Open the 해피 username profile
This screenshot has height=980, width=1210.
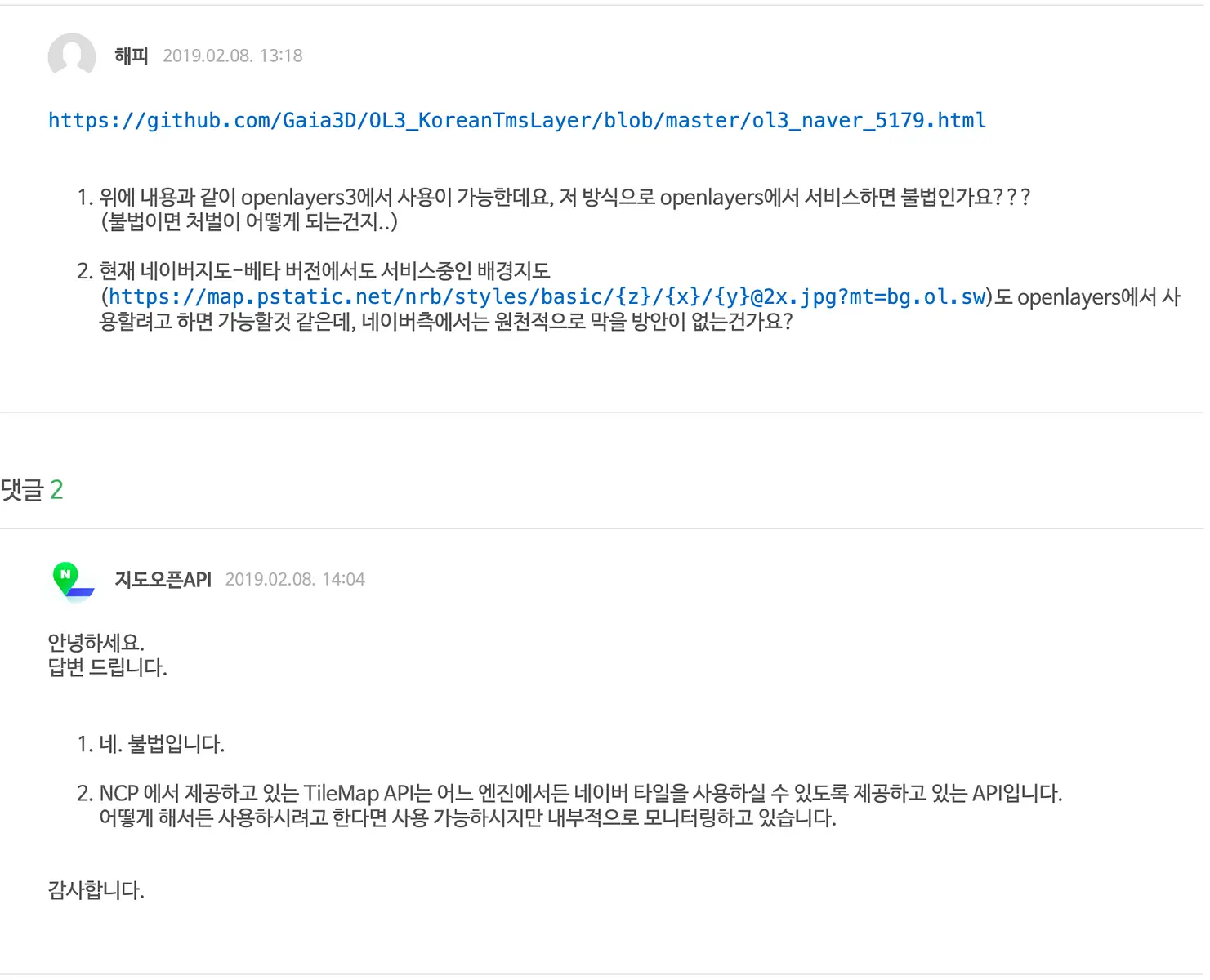coord(131,56)
